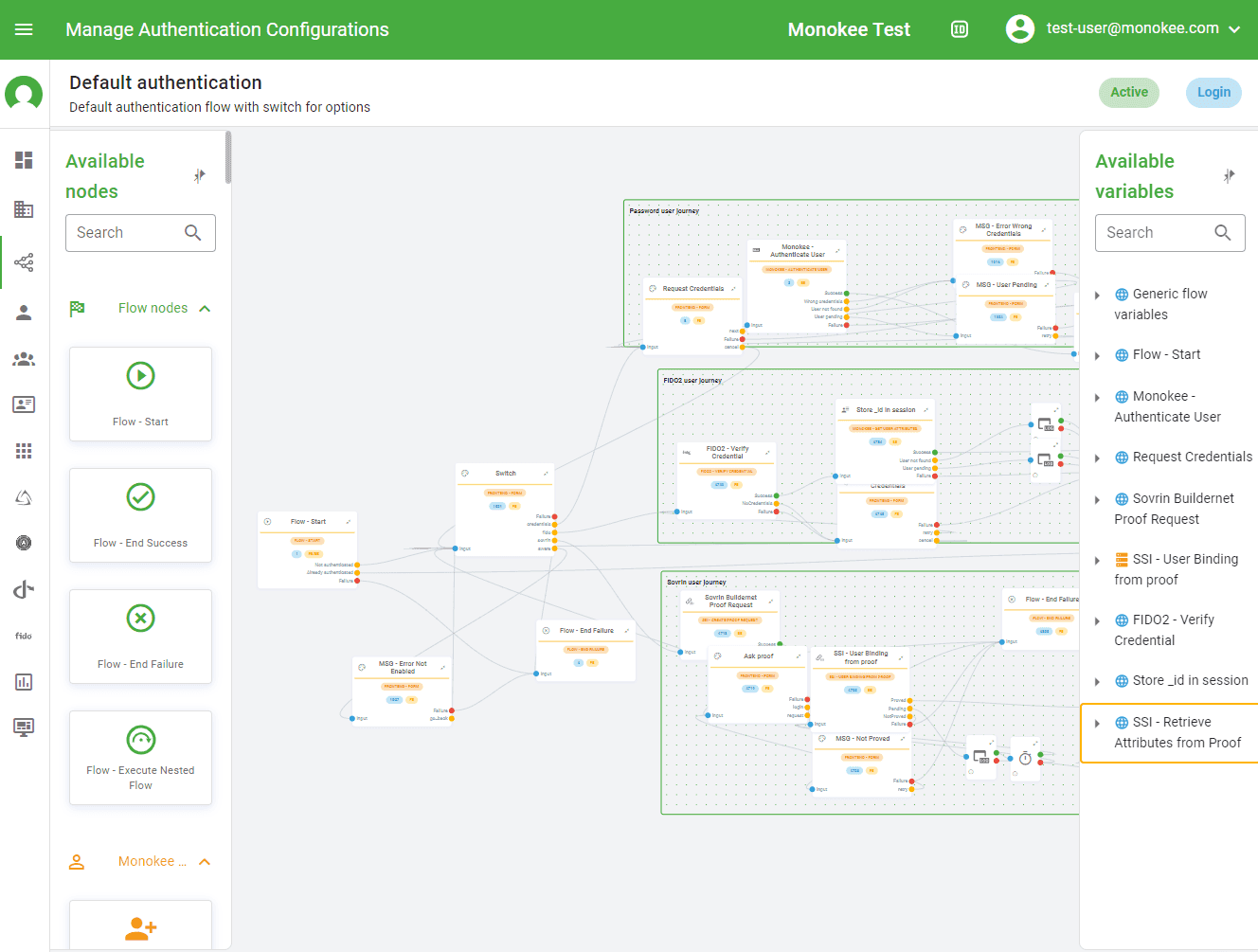
Task: Click the fido sidebar icon
Action: tap(24, 636)
